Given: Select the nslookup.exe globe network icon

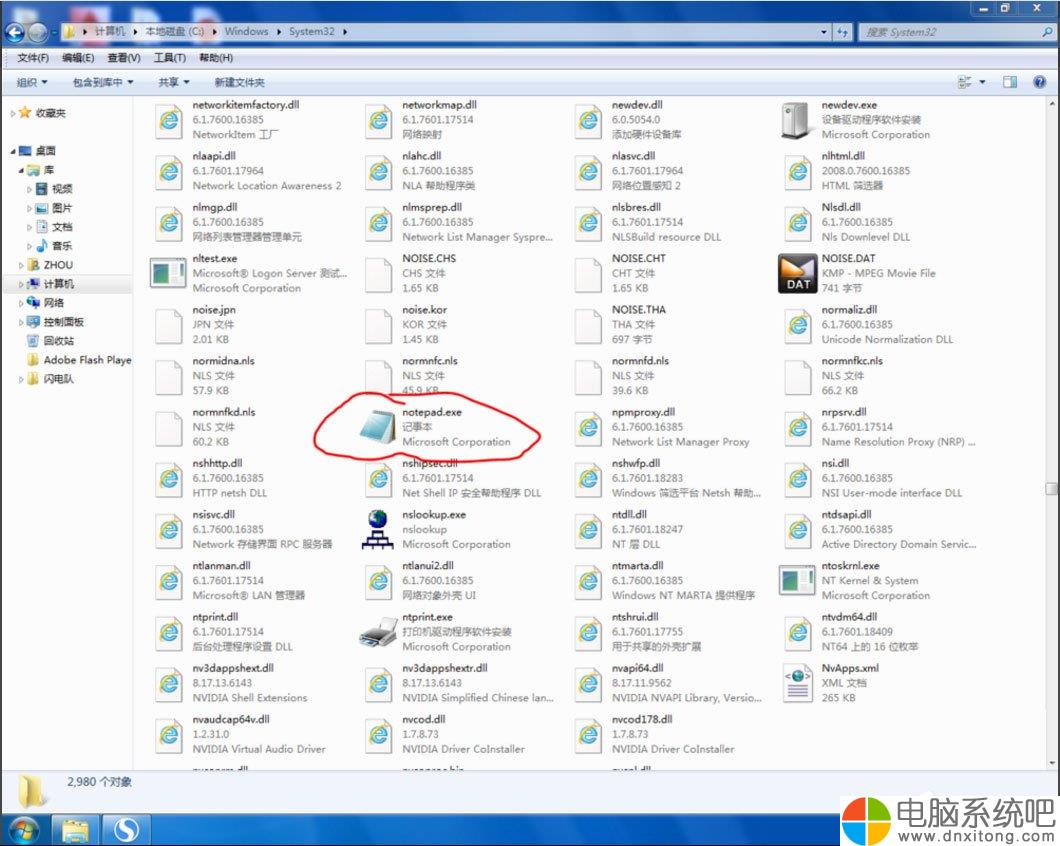Looking at the screenshot, I should (x=377, y=530).
